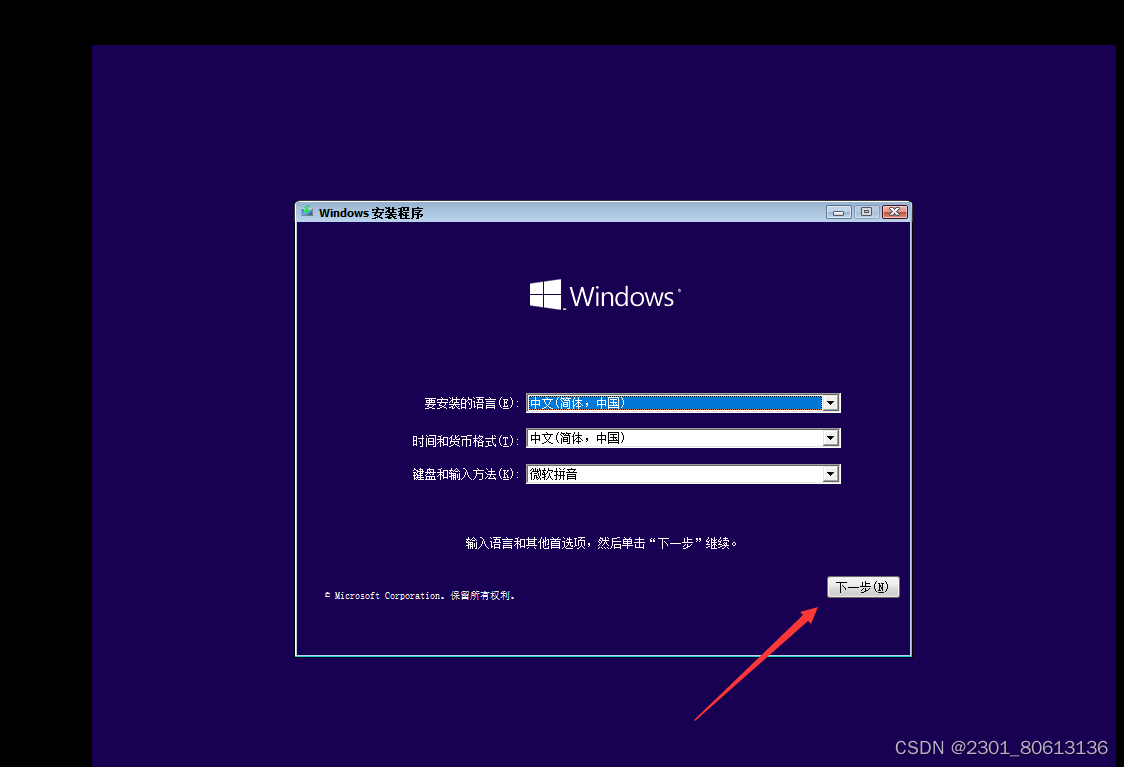Click the 下一步(N) button
This screenshot has height=767, width=1124.
(863, 587)
